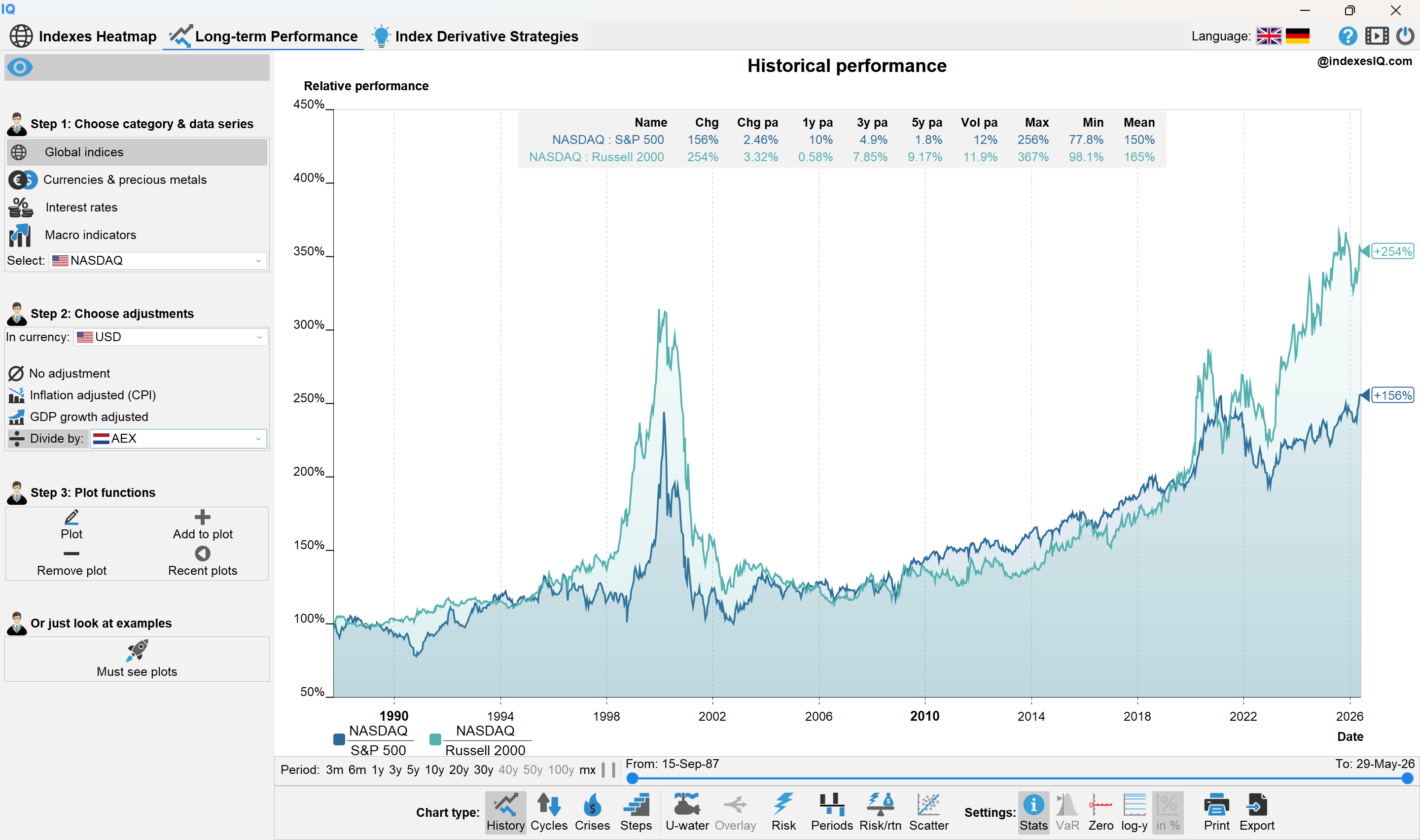Select U-water chart type

pyautogui.click(x=687, y=812)
